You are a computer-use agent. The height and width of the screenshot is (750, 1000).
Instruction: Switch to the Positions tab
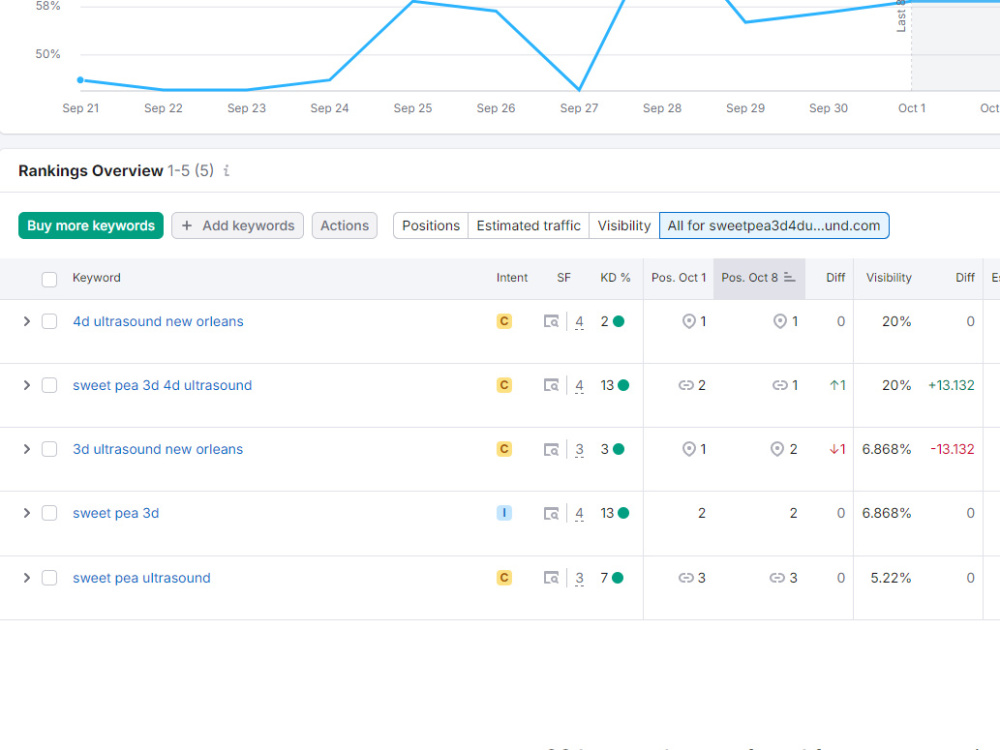pos(430,226)
